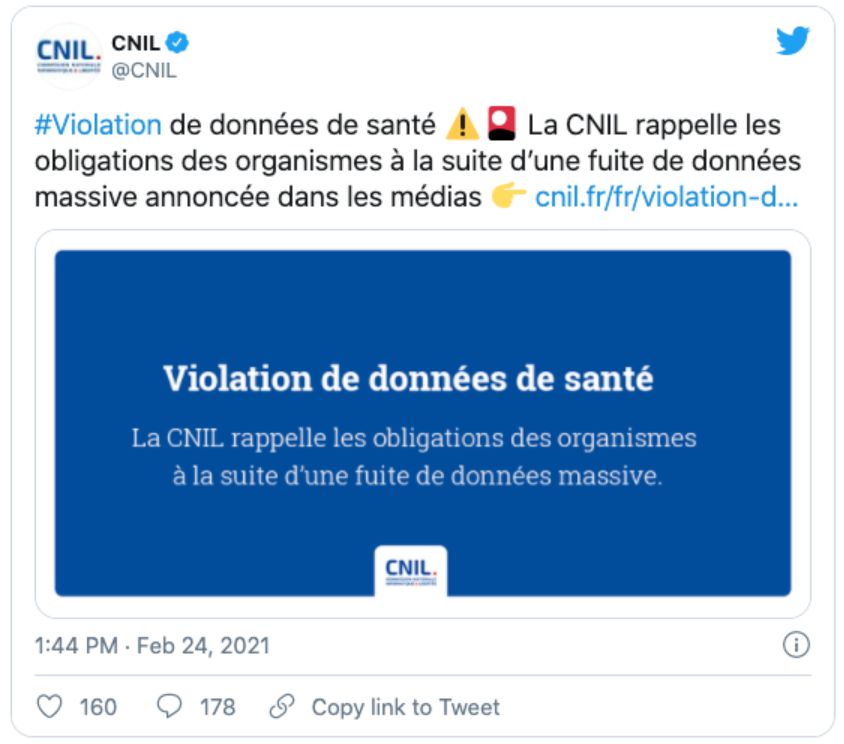Click the red siren emoji

click(501, 126)
